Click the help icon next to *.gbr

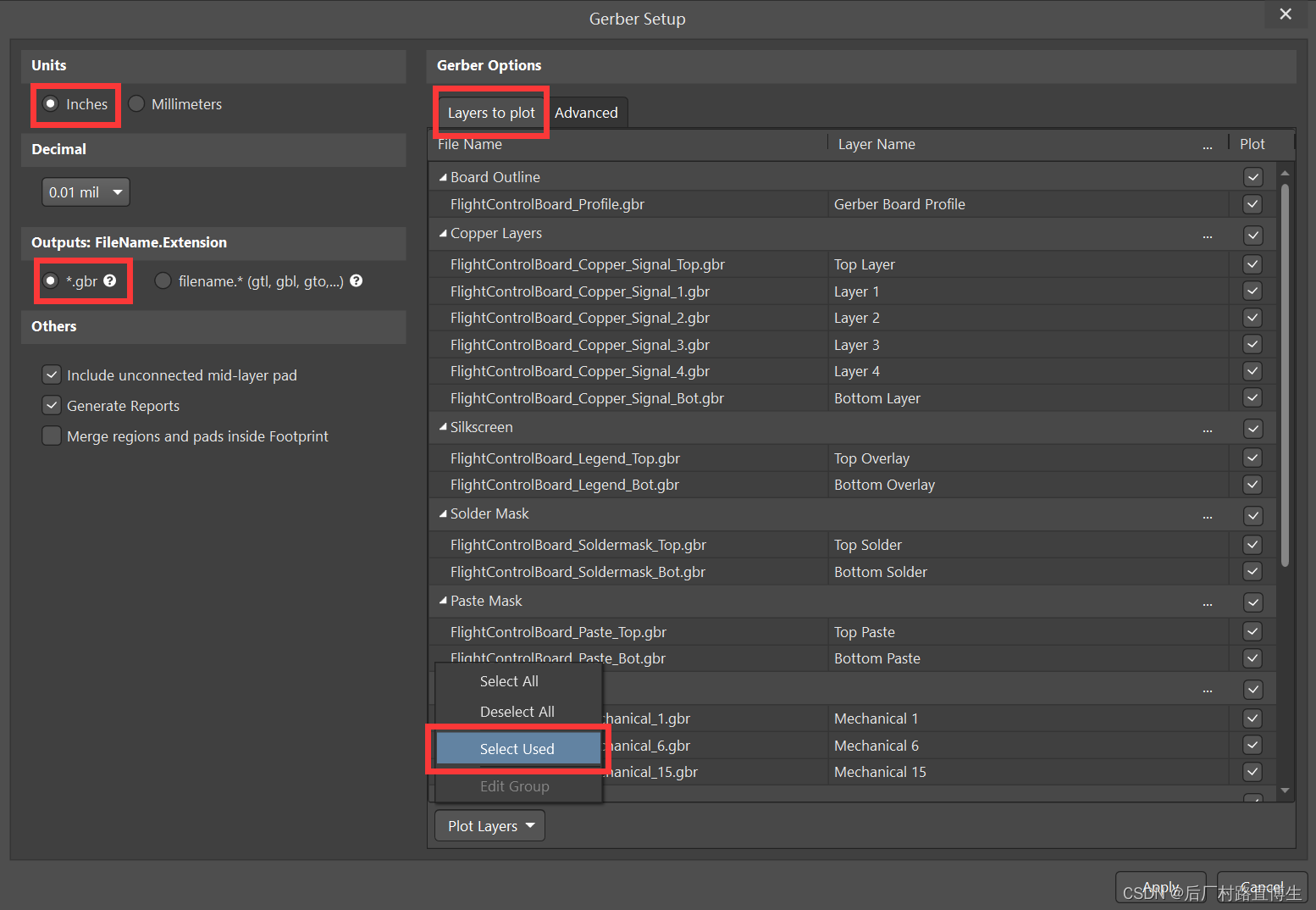(x=110, y=280)
